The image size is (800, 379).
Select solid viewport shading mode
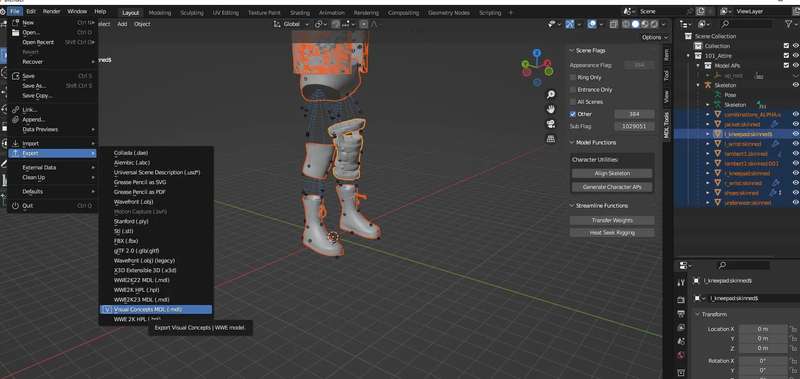point(635,24)
